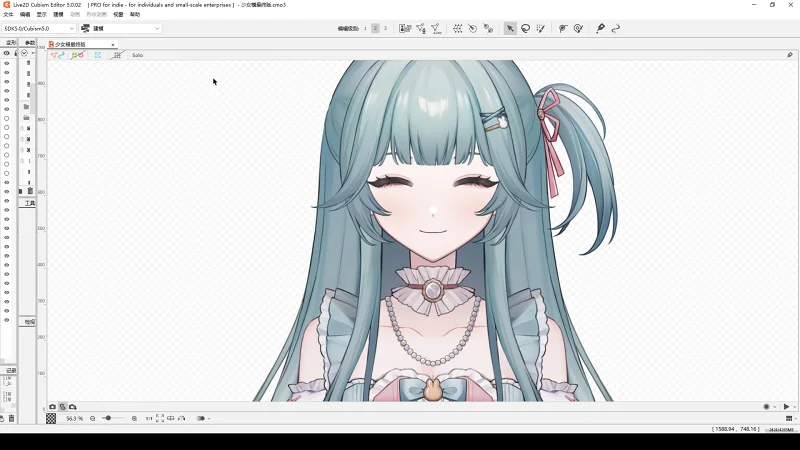Click the 1:1 zoom reset button
This screenshot has width=800, height=450.
tap(149, 418)
